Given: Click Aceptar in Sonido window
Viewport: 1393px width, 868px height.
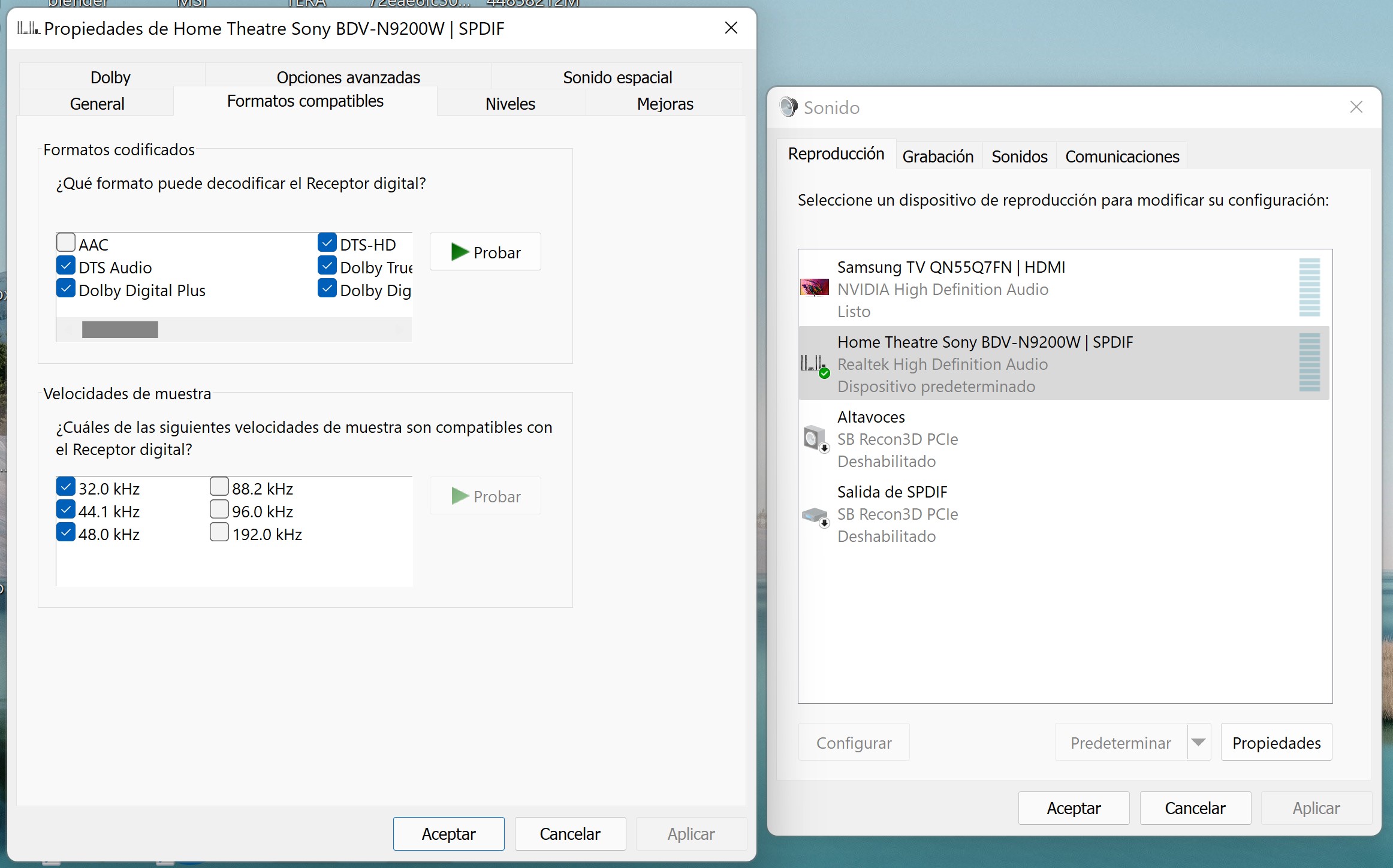Looking at the screenshot, I should (1074, 808).
